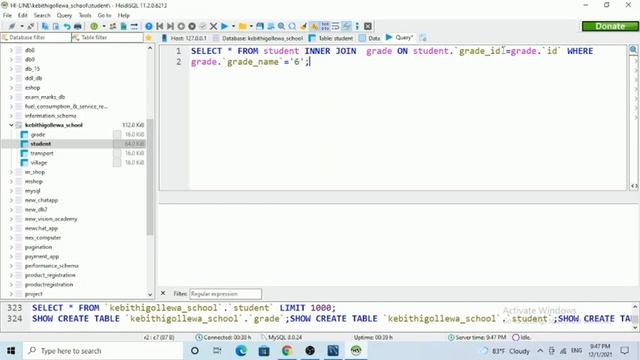Image resolution: width=640 pixels, height=360 pixels.
Task: Click the Paste toolbar icon
Action: tap(56, 26)
